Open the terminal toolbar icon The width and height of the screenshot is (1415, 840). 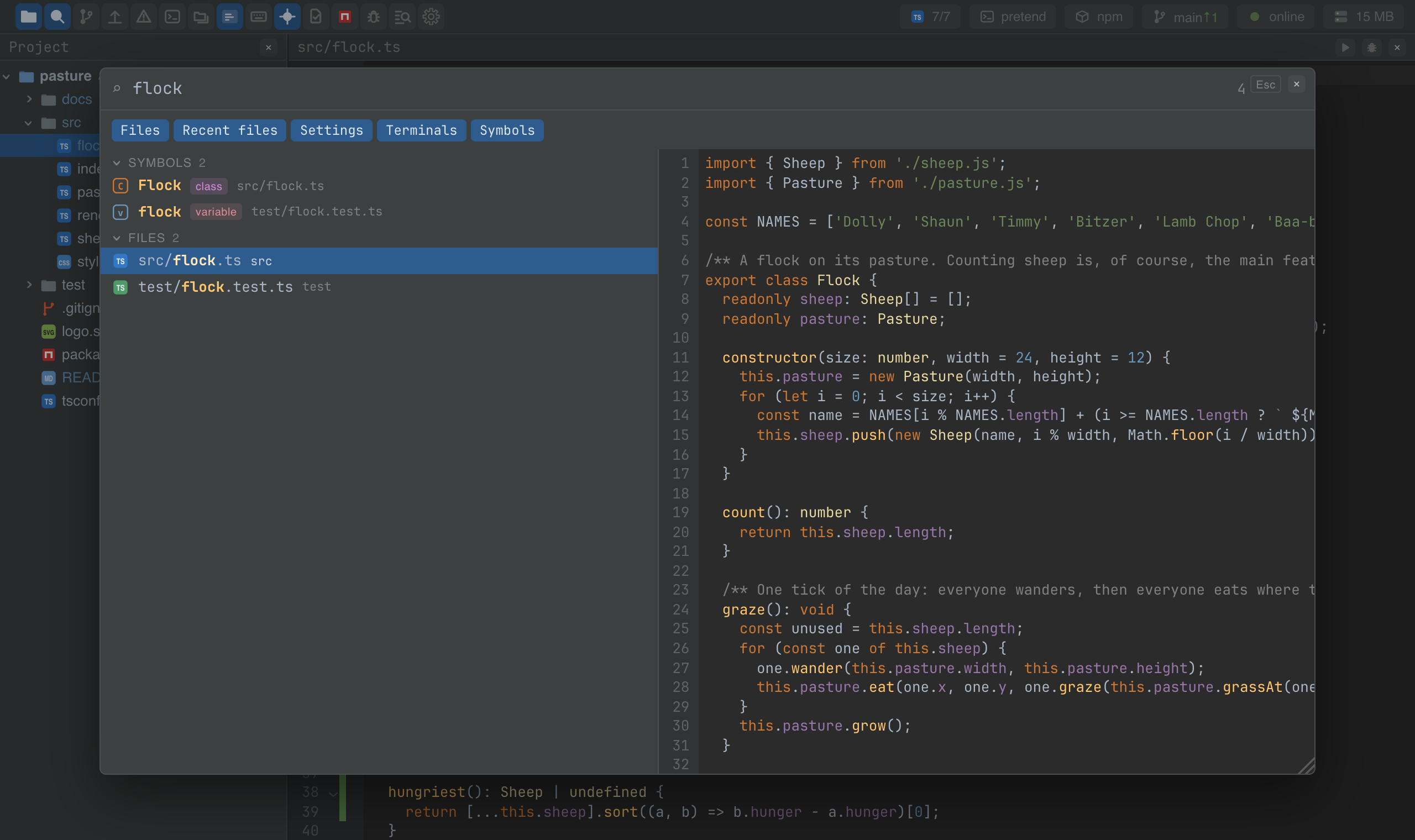tap(172, 17)
